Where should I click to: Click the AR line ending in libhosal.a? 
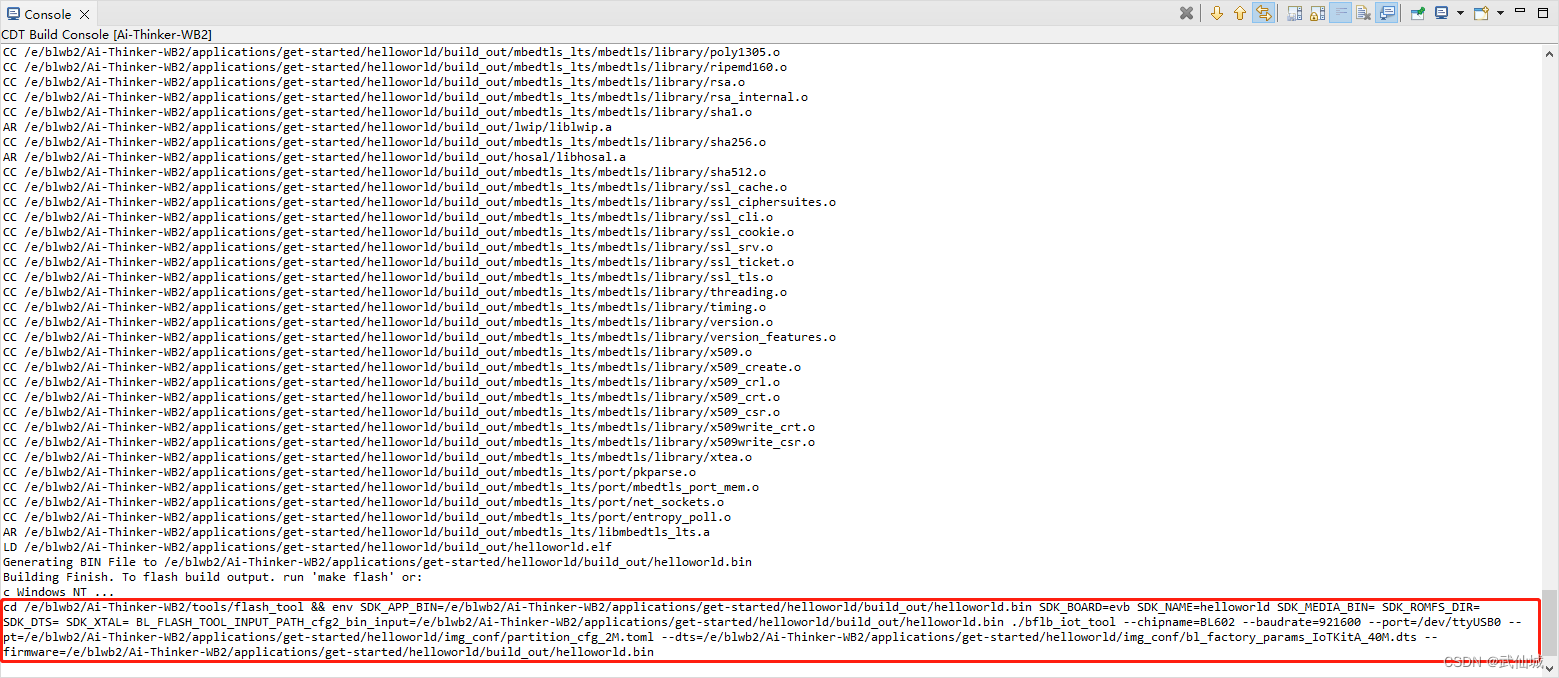pyautogui.click(x=314, y=157)
